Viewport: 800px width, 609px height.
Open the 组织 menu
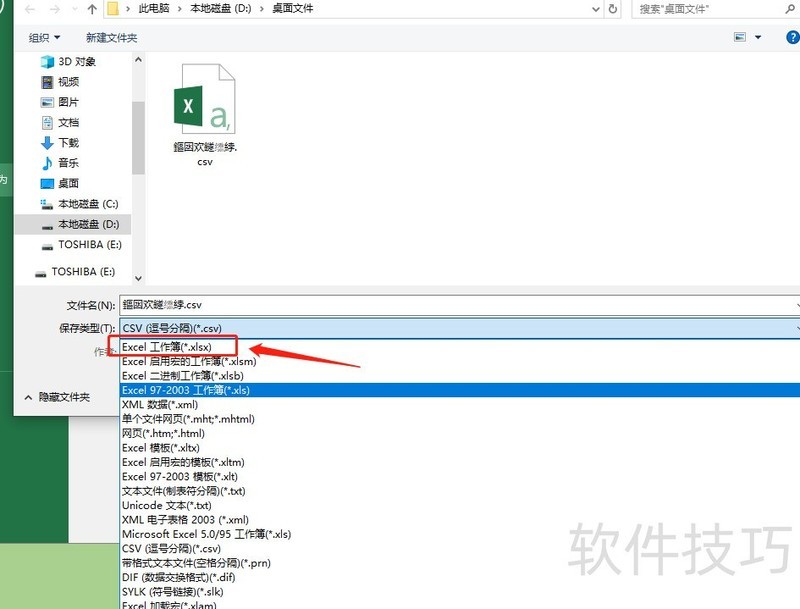(x=44, y=37)
